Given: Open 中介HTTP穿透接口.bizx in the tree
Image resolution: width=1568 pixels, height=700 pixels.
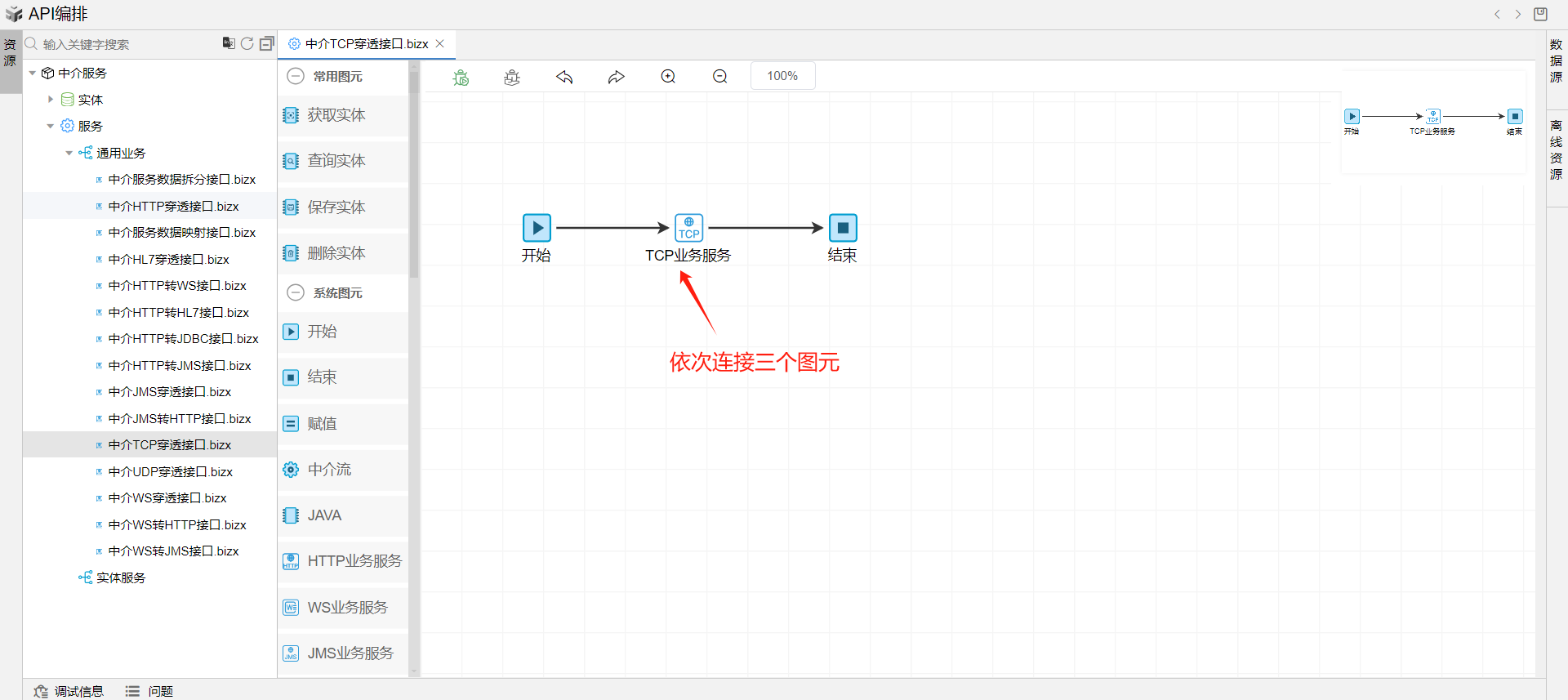Looking at the screenshot, I should click(x=173, y=206).
